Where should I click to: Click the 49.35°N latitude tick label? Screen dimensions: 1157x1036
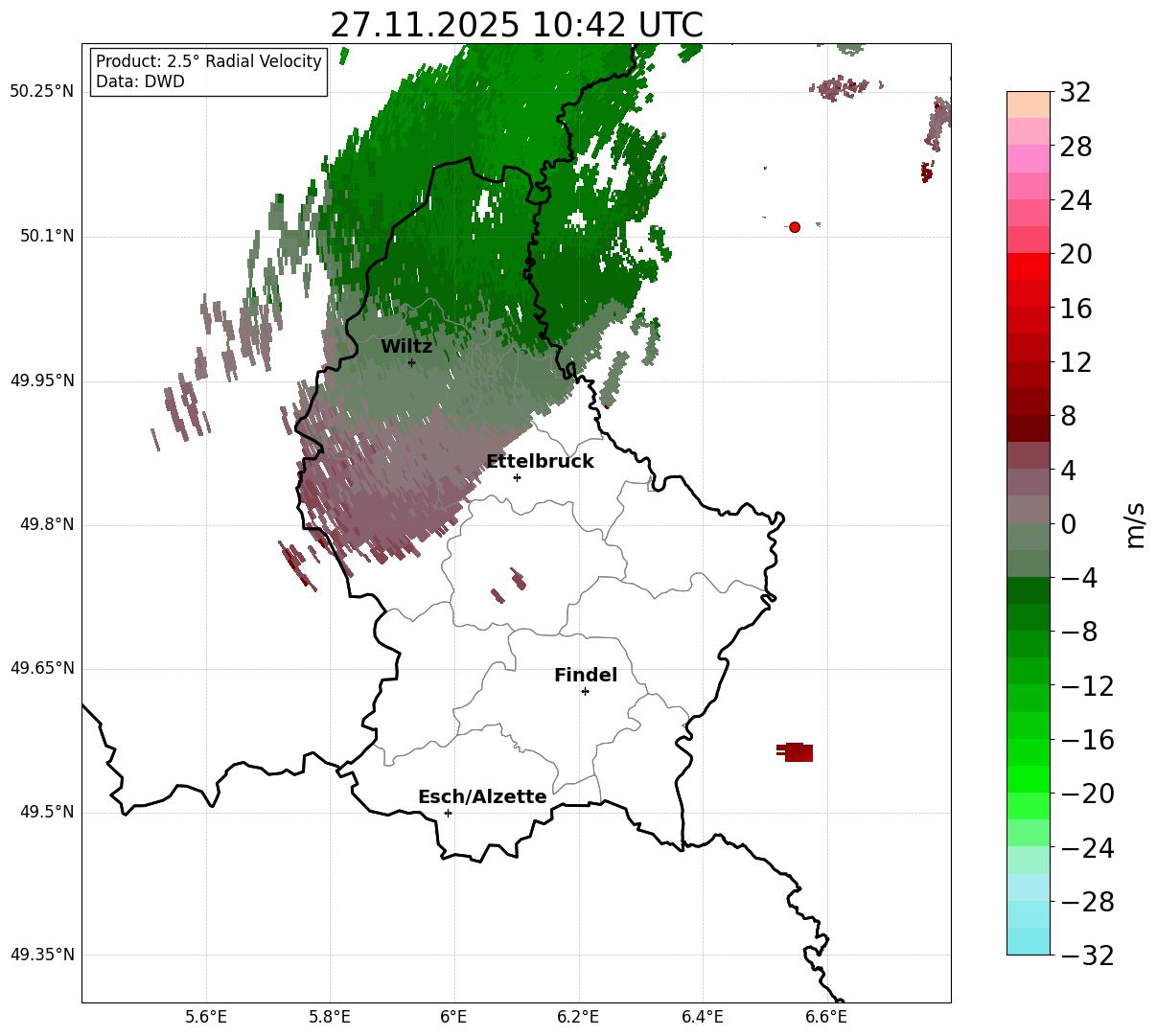tap(42, 955)
